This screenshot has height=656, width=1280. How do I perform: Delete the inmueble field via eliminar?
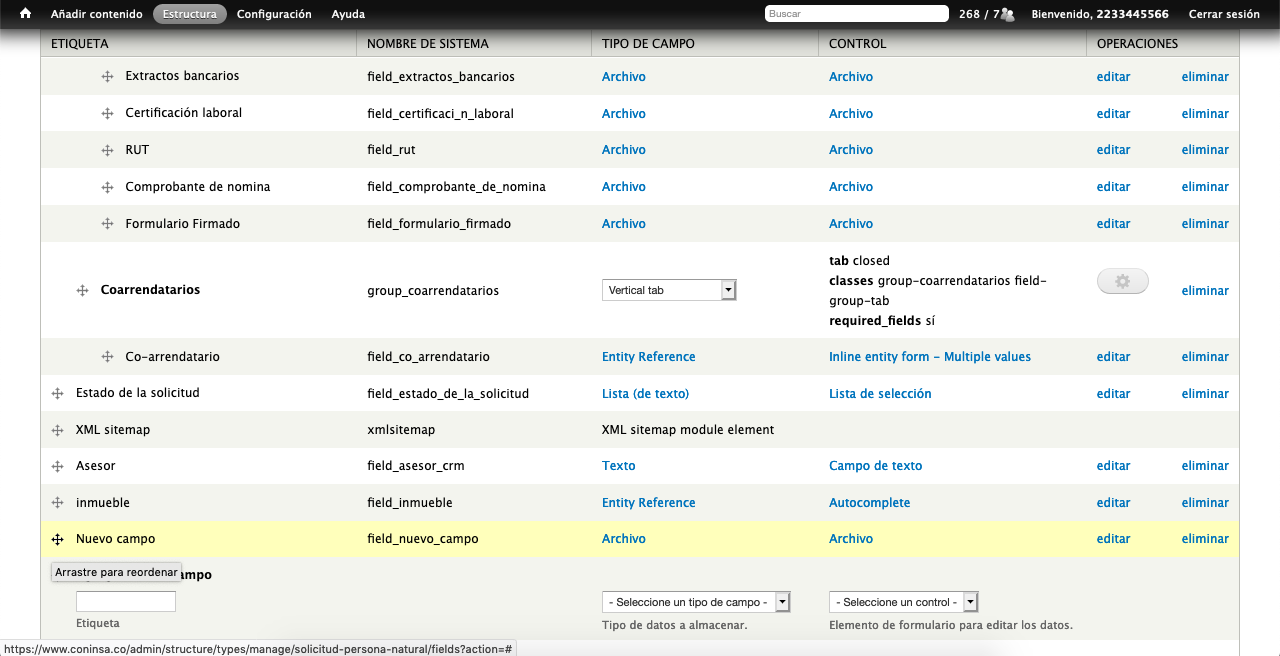[x=1204, y=503]
